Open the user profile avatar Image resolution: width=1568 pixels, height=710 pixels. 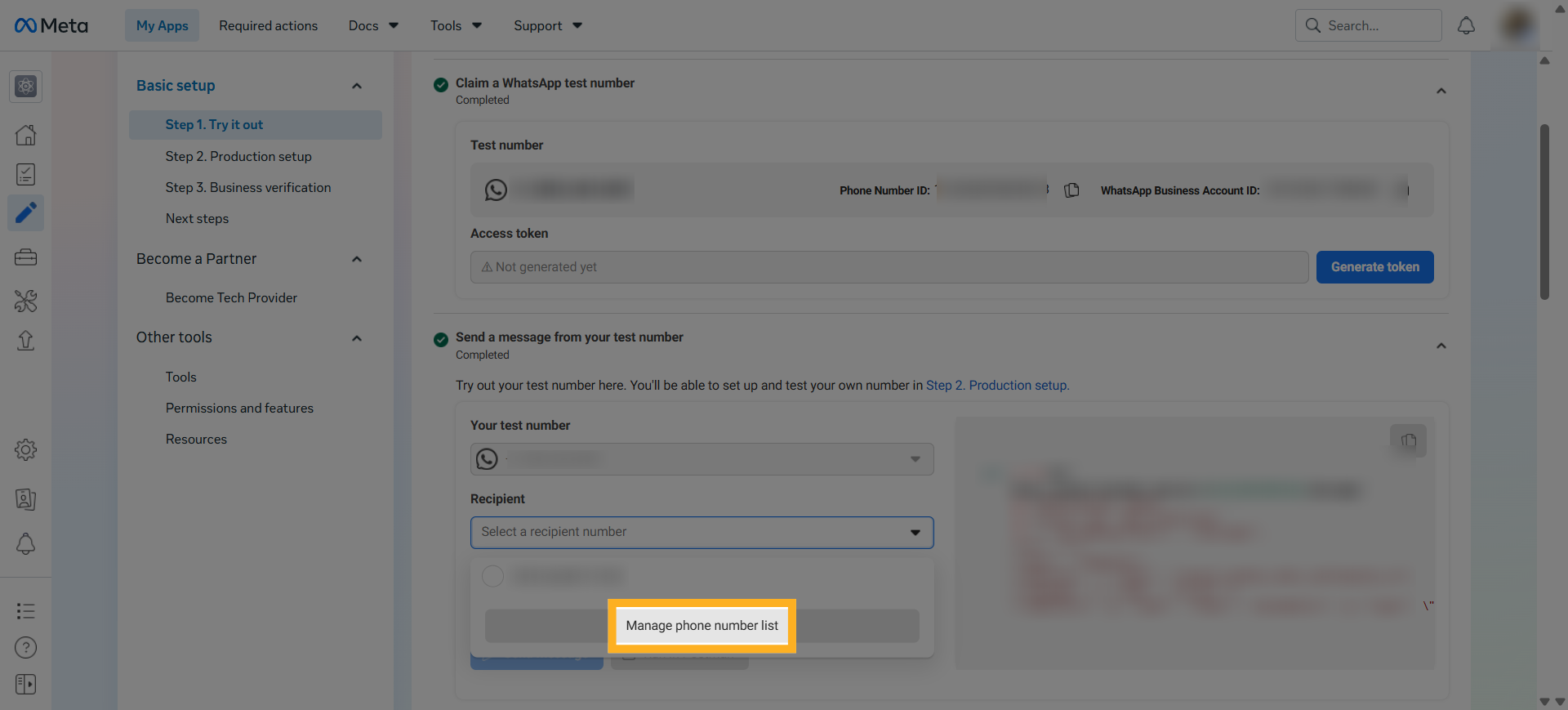(x=1517, y=25)
